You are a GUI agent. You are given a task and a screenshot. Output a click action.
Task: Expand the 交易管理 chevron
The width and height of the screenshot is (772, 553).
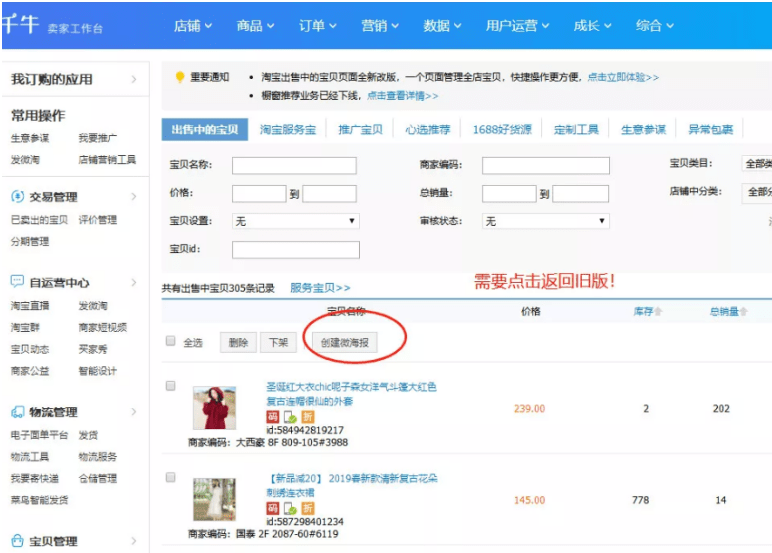click(134, 196)
